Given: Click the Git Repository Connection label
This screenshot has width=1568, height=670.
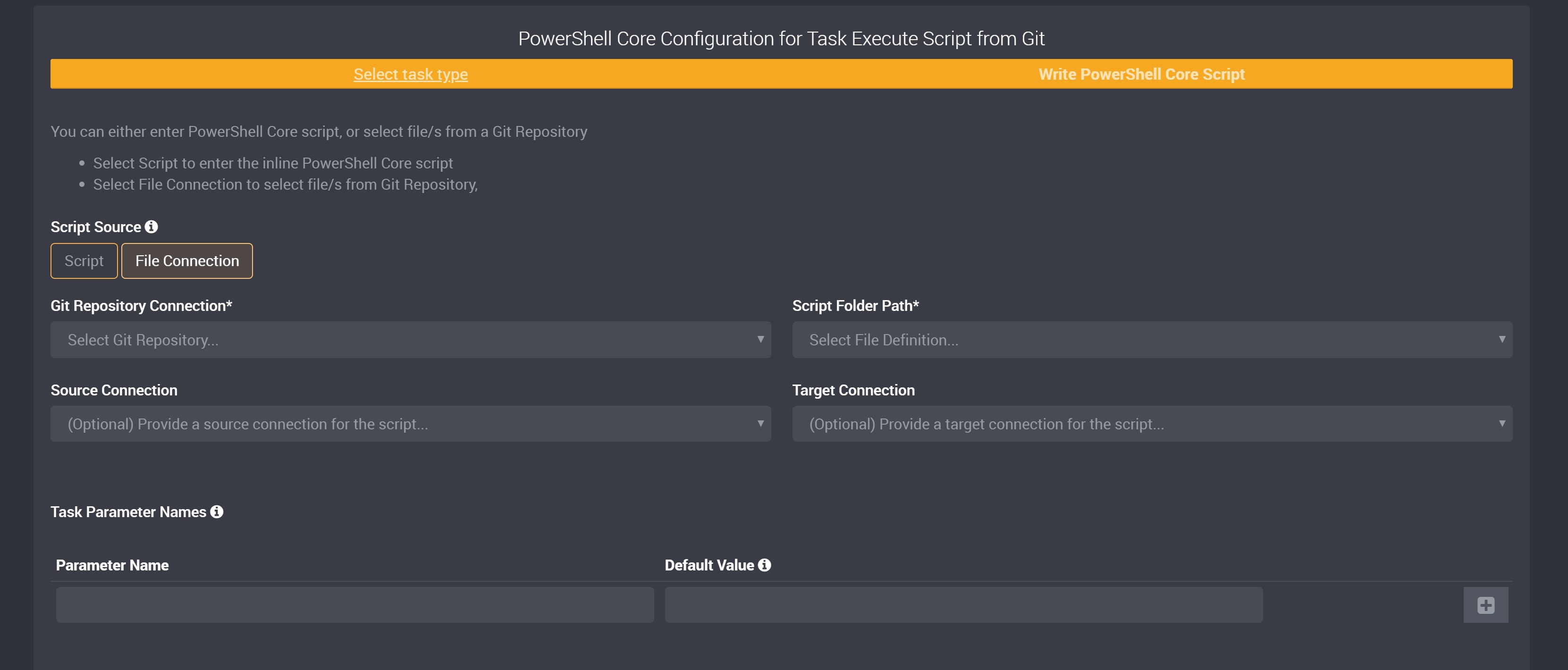Looking at the screenshot, I should click(141, 305).
